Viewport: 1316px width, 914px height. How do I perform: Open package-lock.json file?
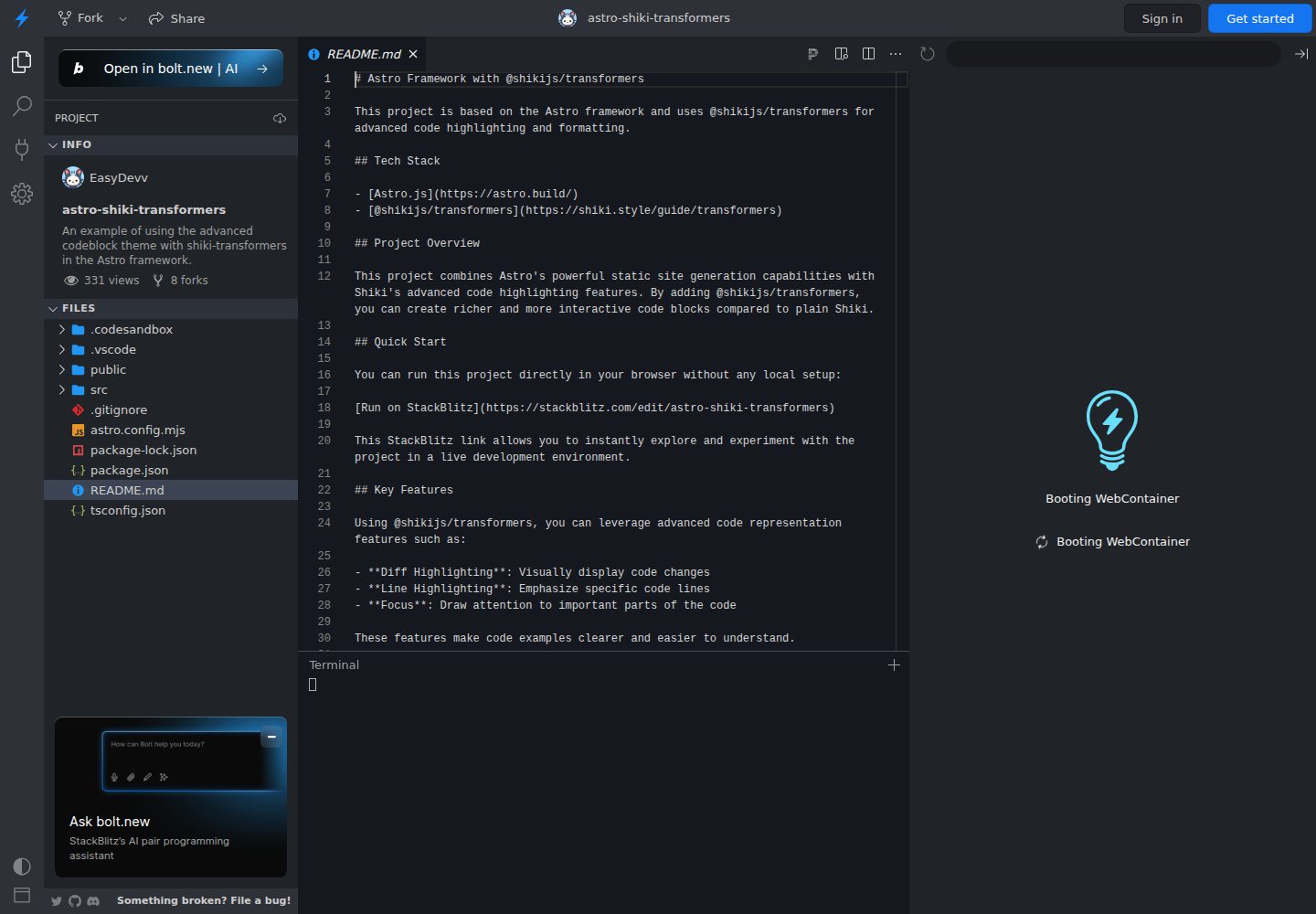coord(171,450)
